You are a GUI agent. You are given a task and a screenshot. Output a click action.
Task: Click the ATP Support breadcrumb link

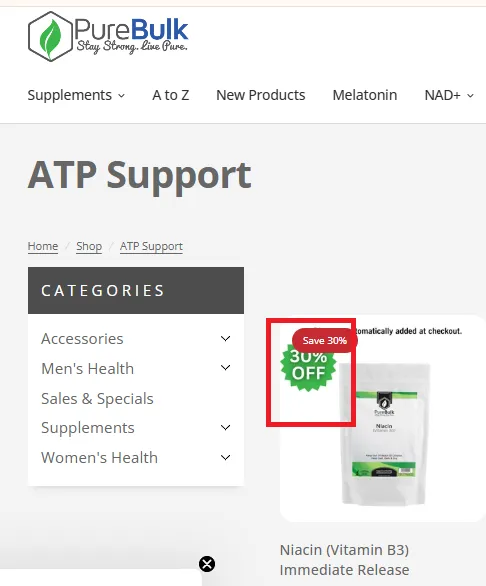point(151,246)
